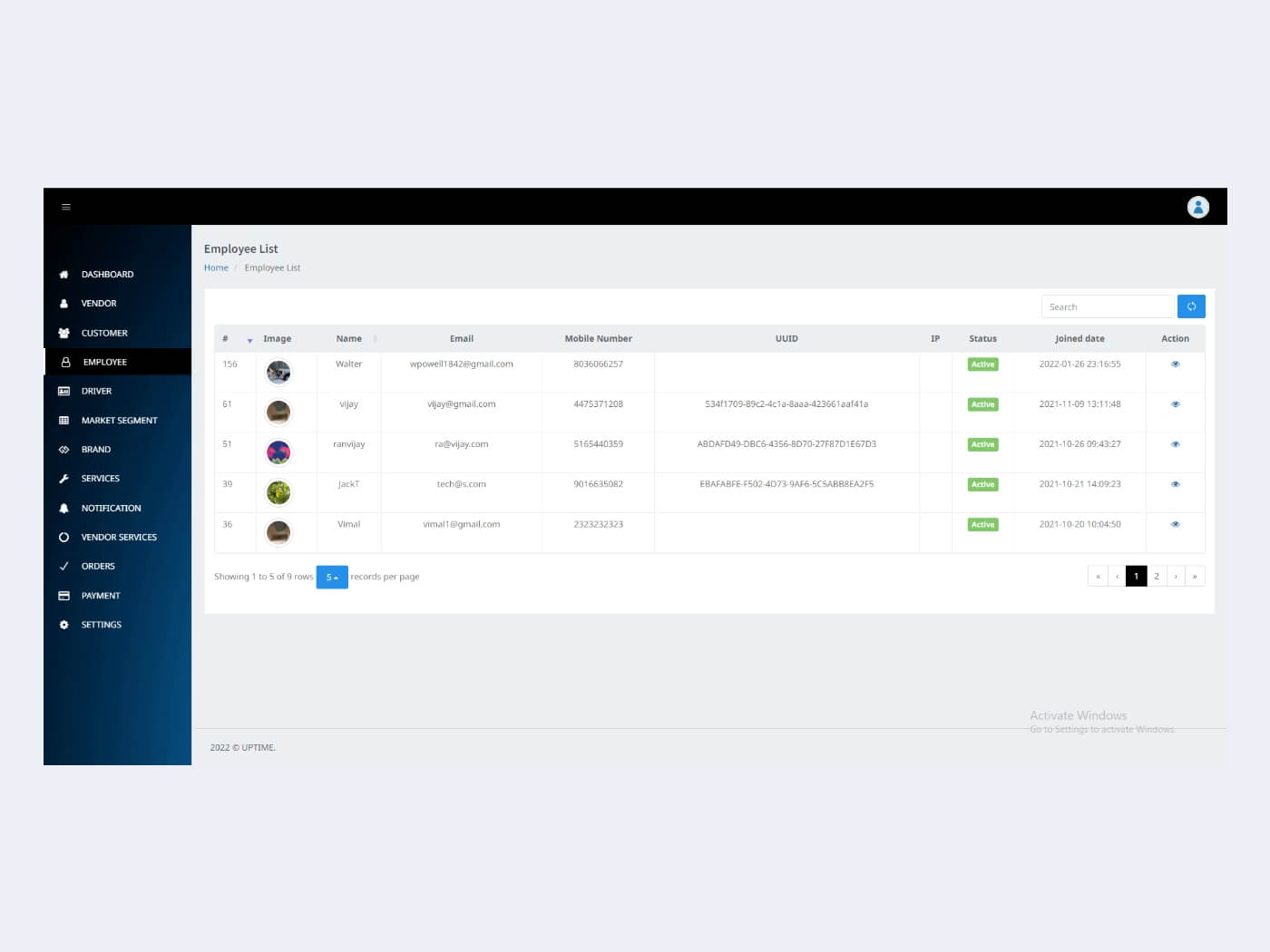Click the Payment card icon in sidebar
This screenshot has width=1270, height=952.
pyautogui.click(x=63, y=596)
